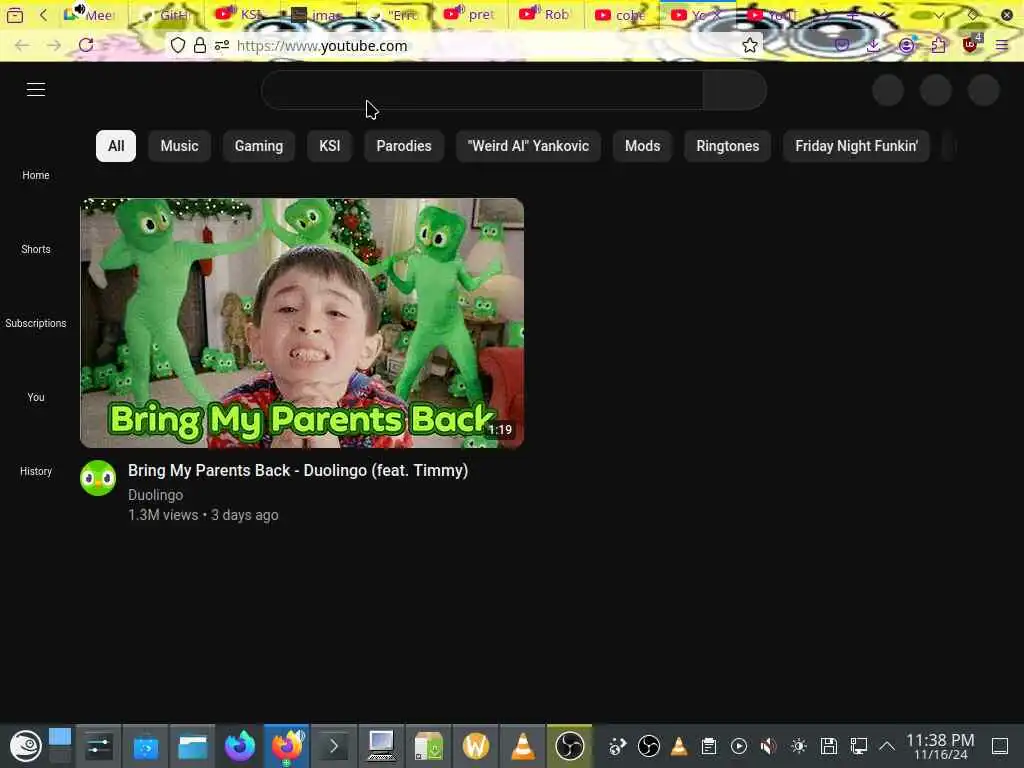Filter feed by Gaming chip
The image size is (1024, 768).
coord(259,146)
